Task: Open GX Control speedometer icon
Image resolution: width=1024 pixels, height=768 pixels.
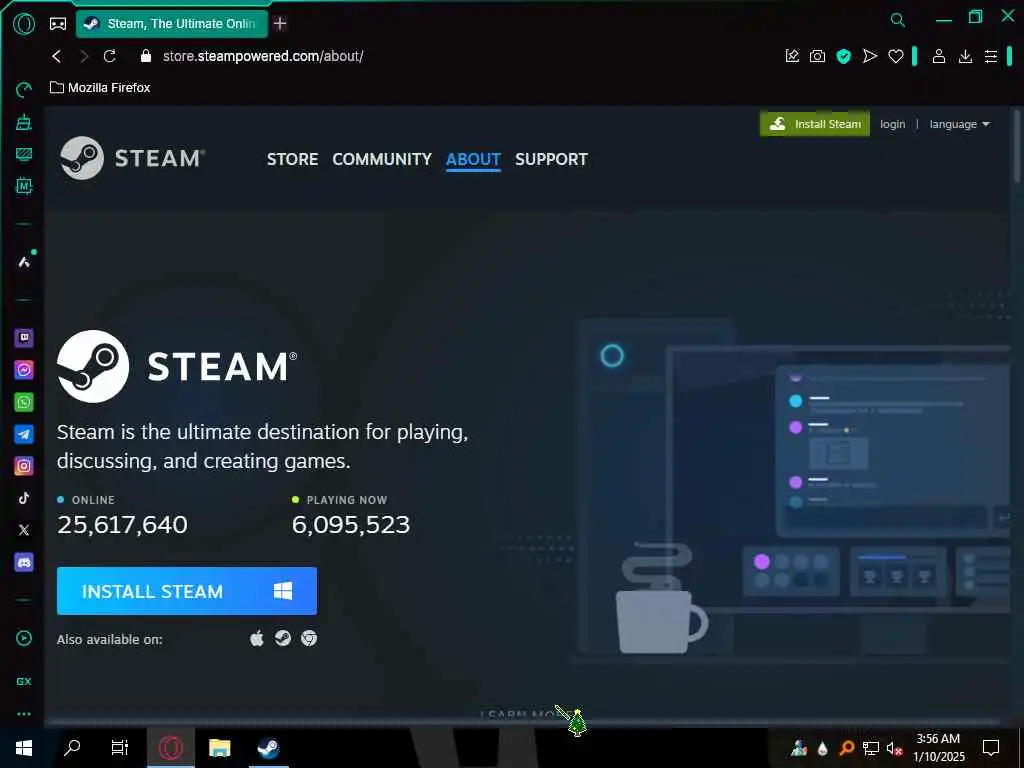Action: [24, 89]
